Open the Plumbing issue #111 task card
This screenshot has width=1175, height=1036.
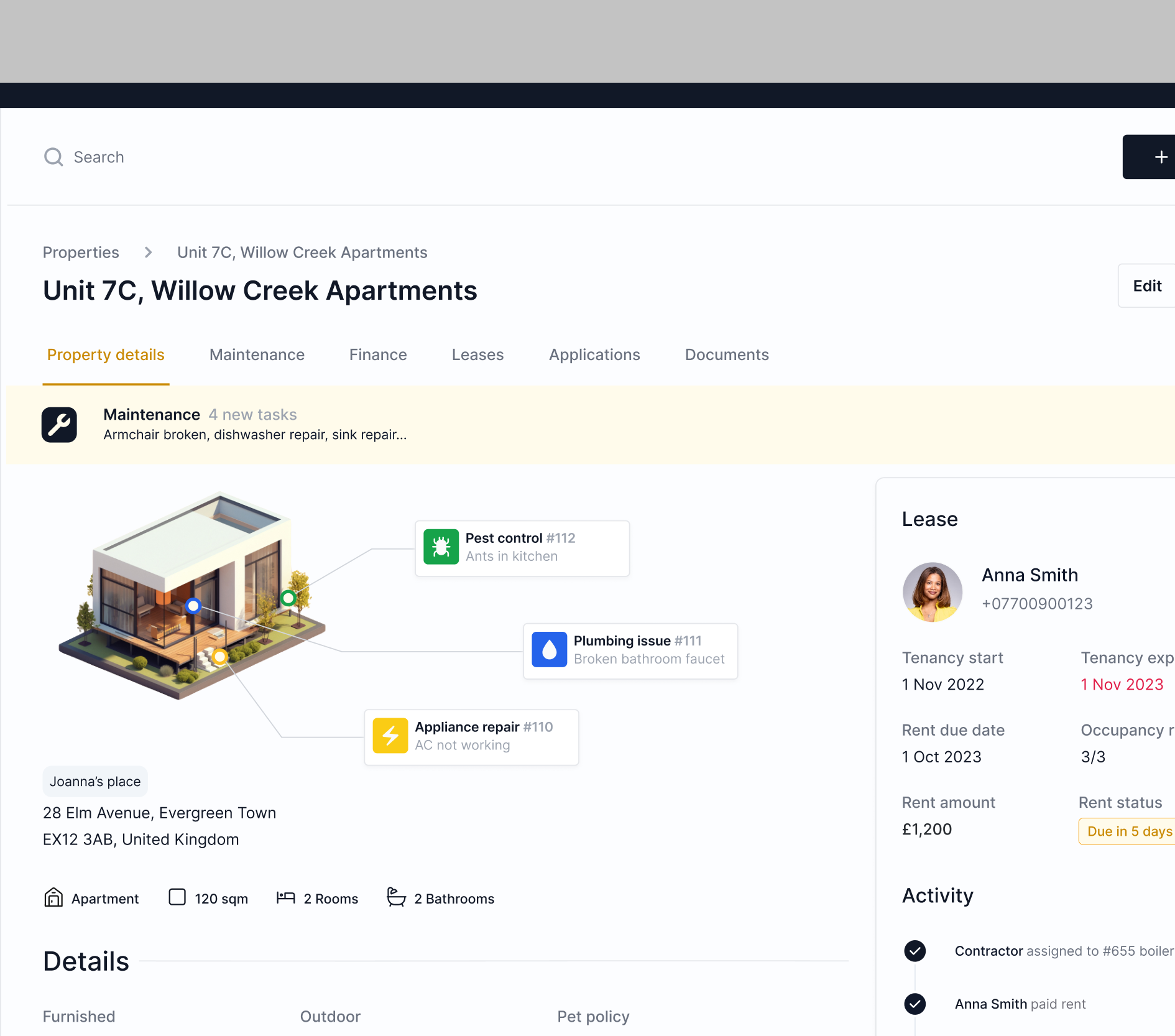coord(630,650)
